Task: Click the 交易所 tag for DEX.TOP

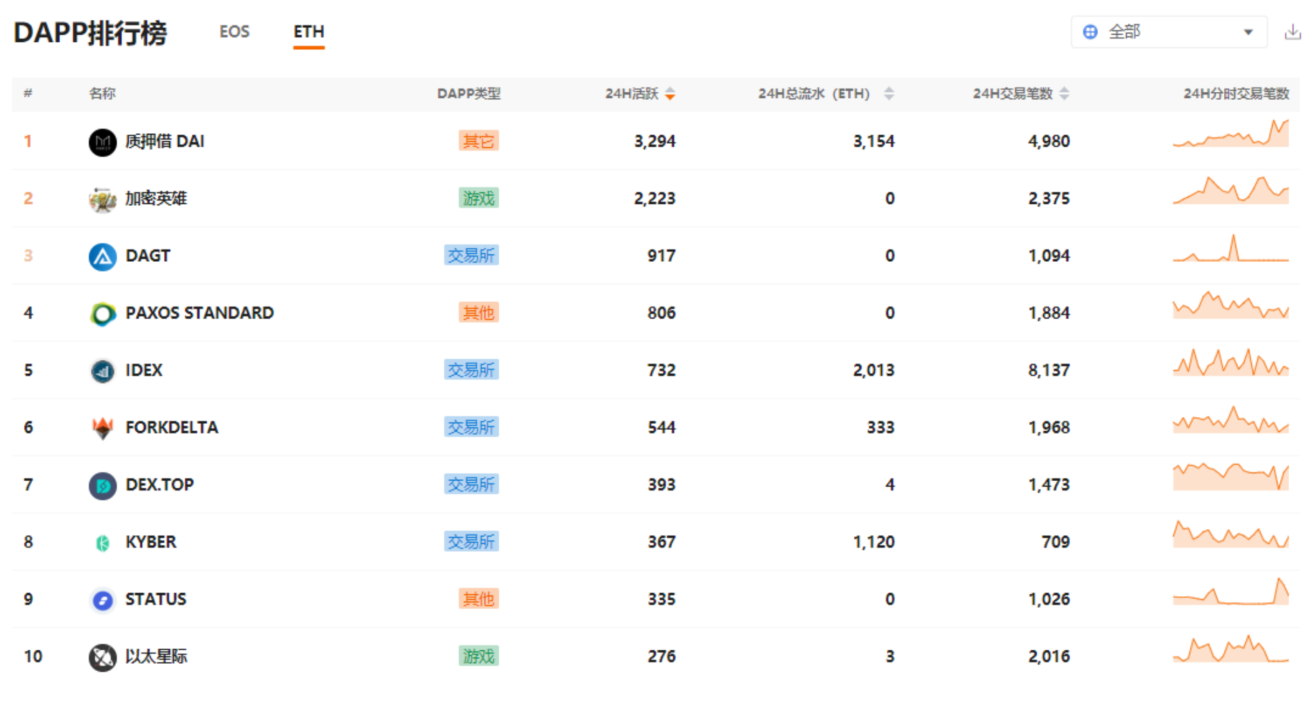Action: tap(471, 484)
